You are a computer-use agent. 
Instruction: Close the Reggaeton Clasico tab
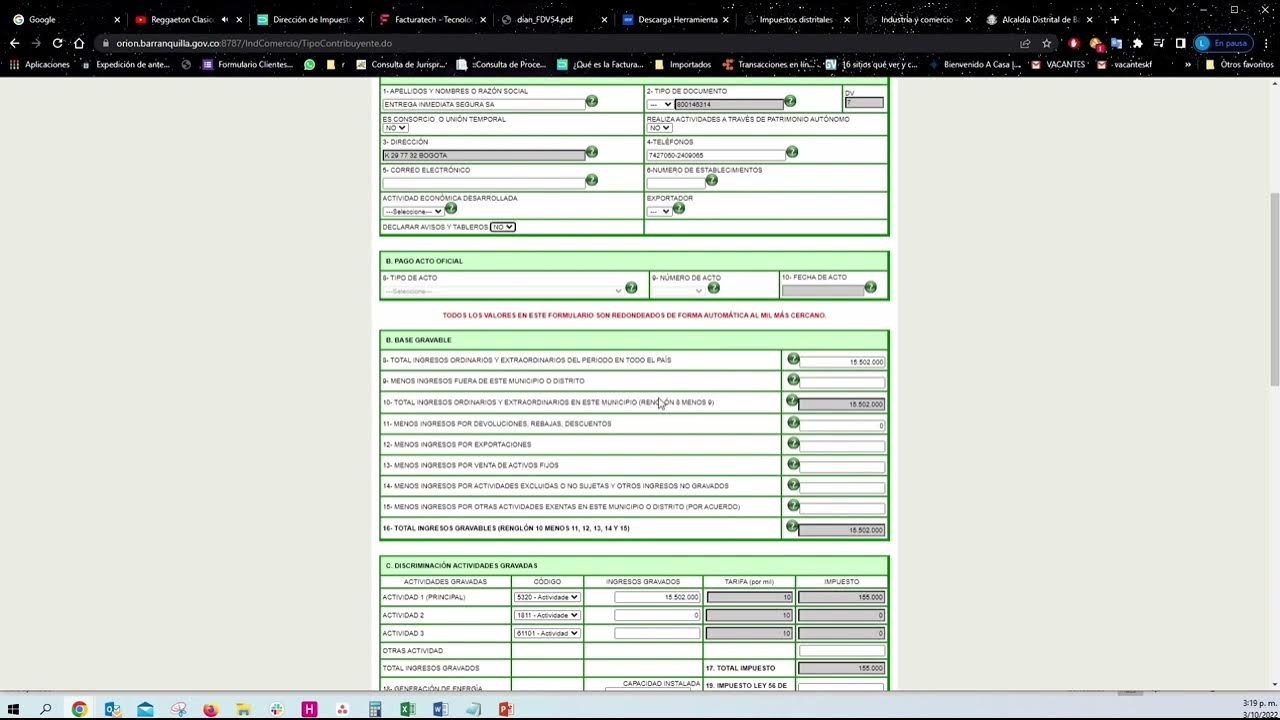click(239, 19)
